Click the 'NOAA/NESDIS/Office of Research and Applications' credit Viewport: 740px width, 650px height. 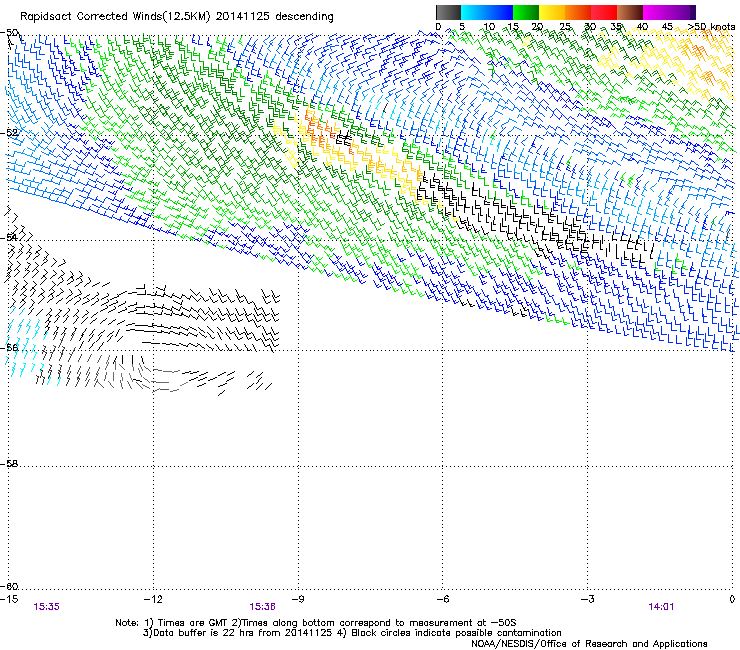589,644
